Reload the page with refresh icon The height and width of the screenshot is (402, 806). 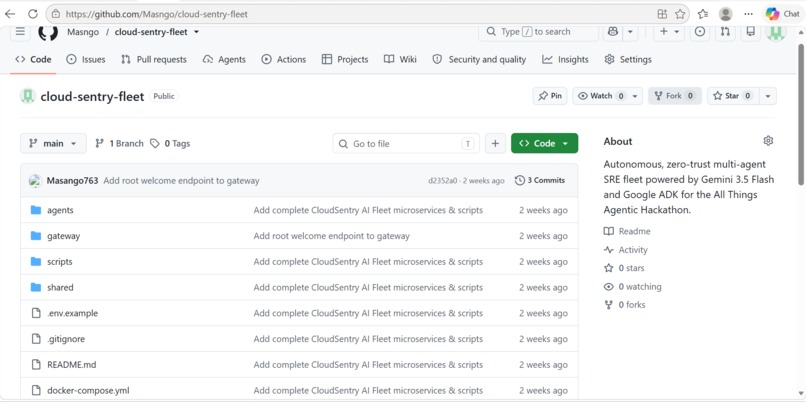(x=33, y=14)
